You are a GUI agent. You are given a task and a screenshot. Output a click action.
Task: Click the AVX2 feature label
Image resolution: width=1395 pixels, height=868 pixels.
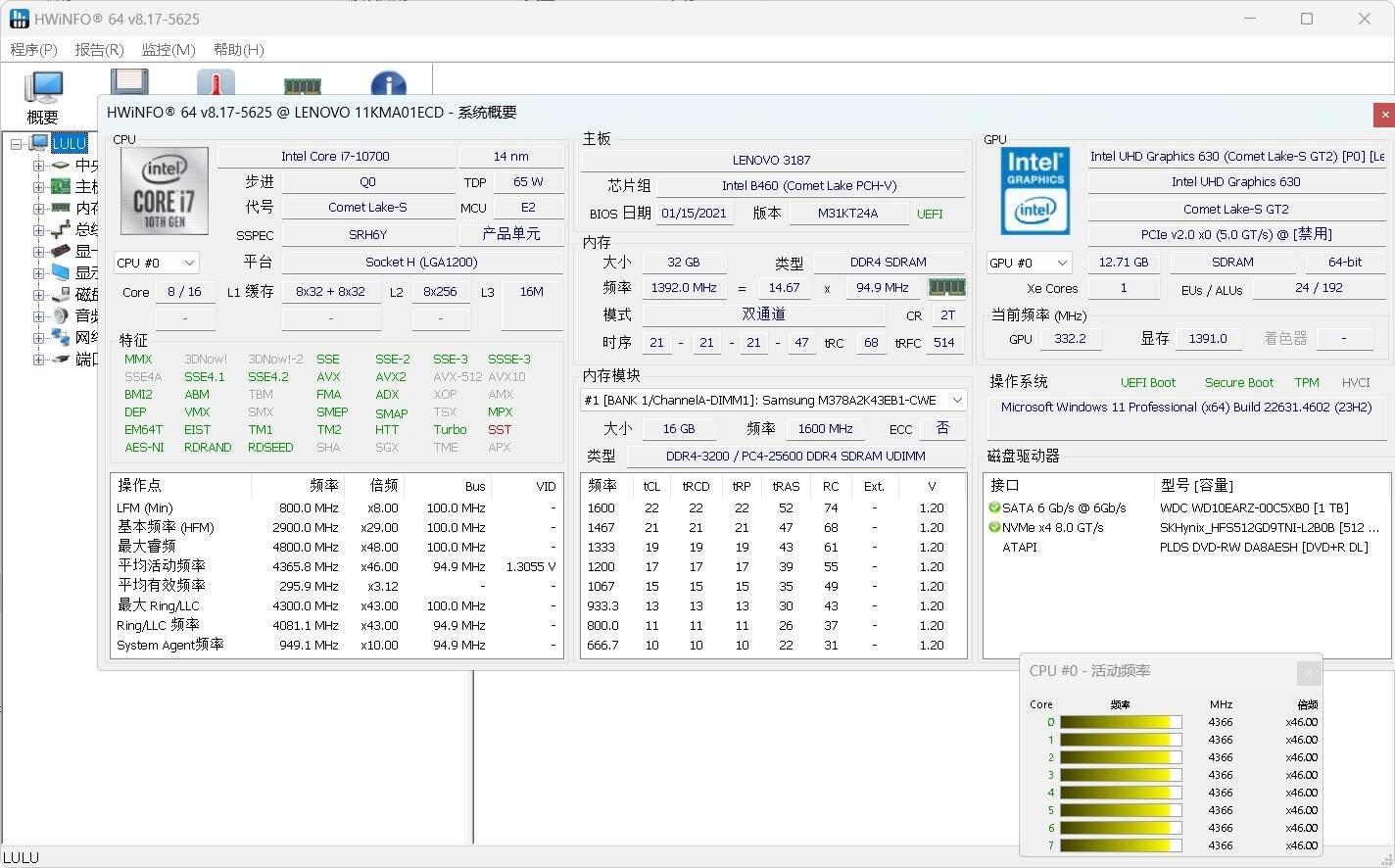coord(390,376)
